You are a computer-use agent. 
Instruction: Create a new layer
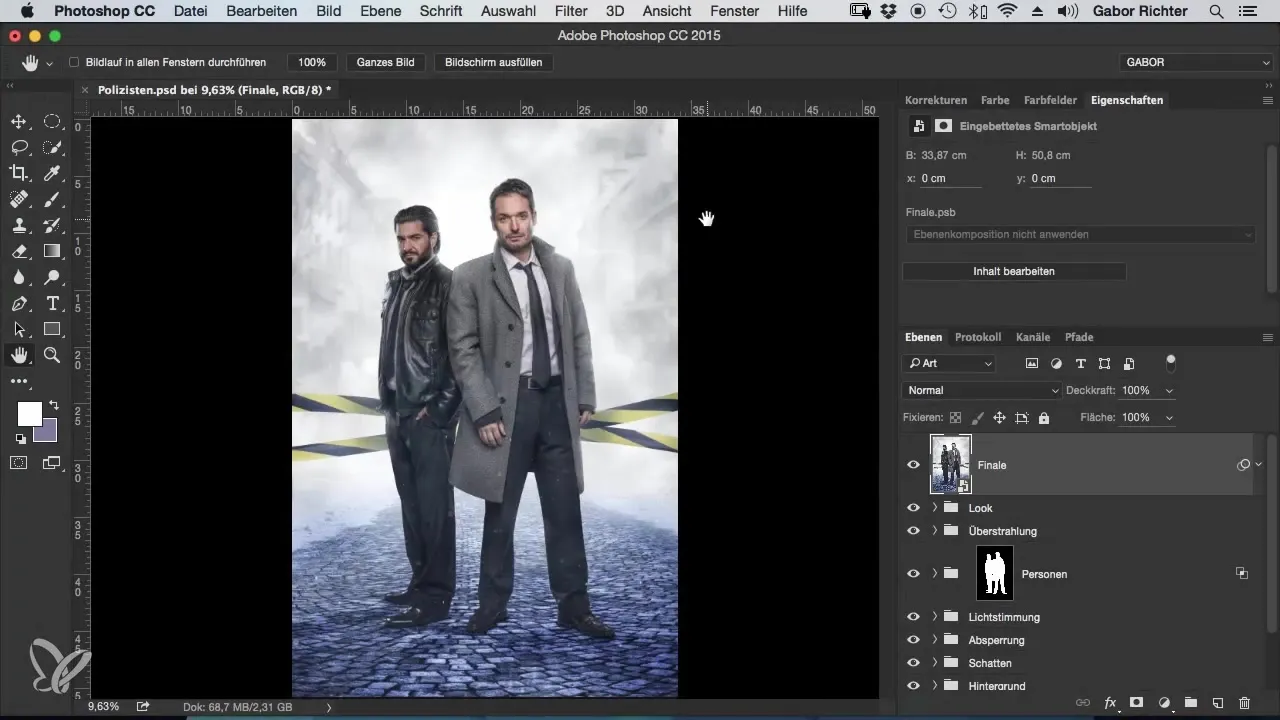tap(1217, 703)
